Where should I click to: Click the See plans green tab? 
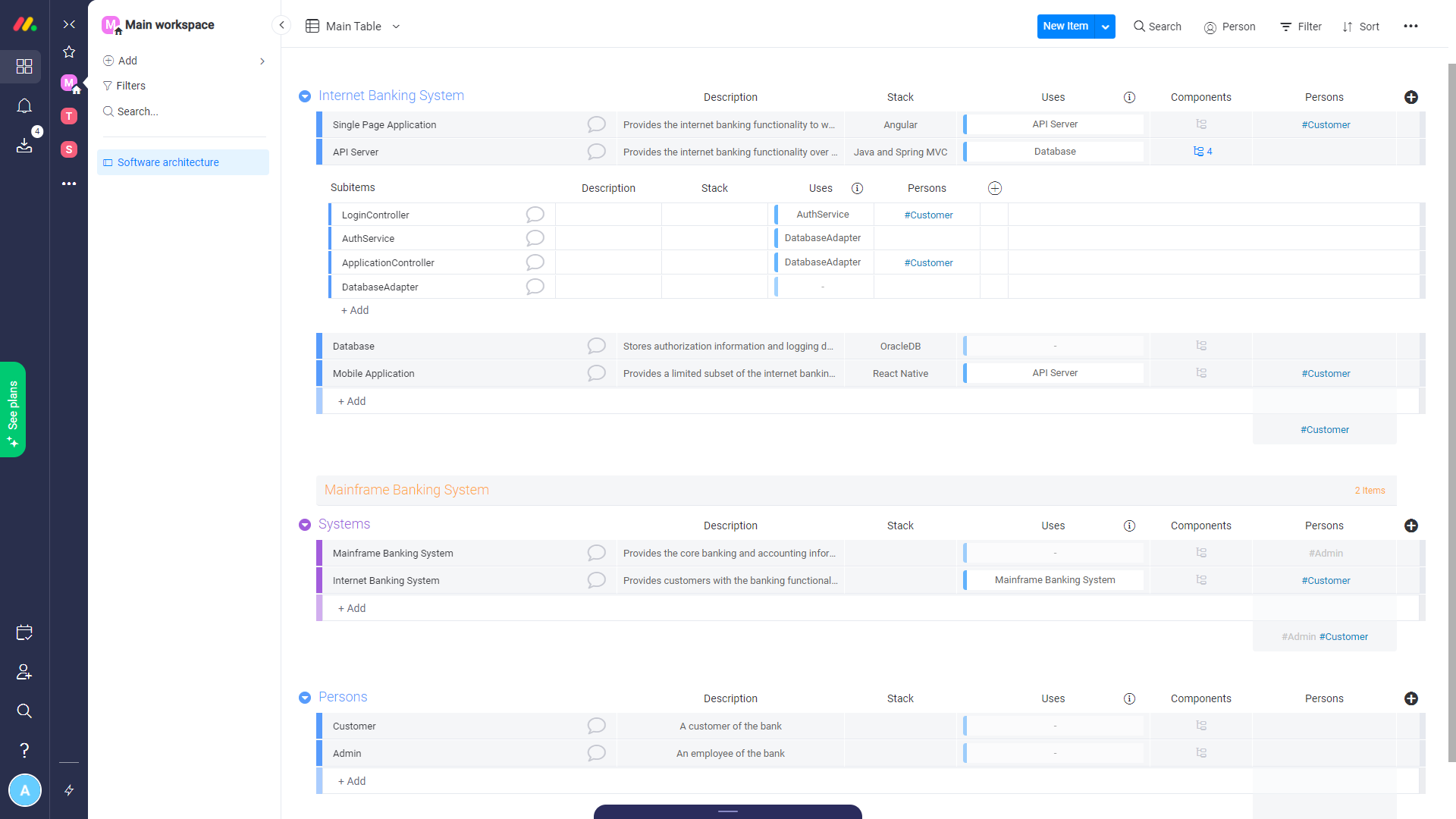click(x=13, y=409)
